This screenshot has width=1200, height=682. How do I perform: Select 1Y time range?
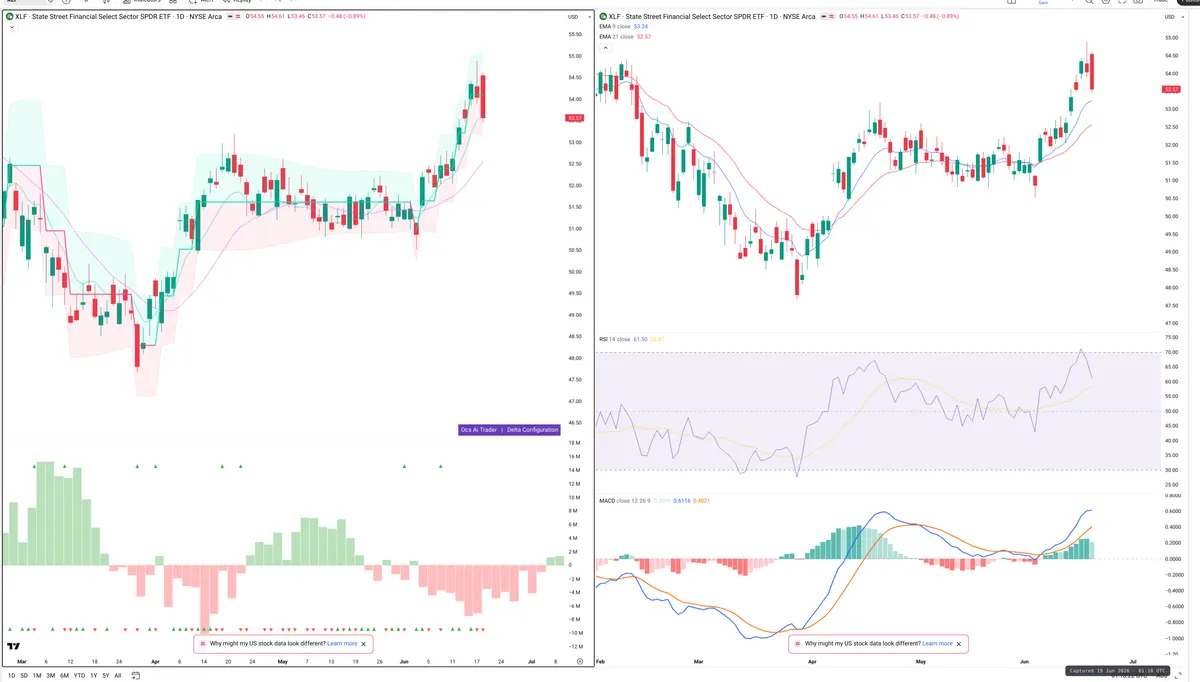coord(94,676)
